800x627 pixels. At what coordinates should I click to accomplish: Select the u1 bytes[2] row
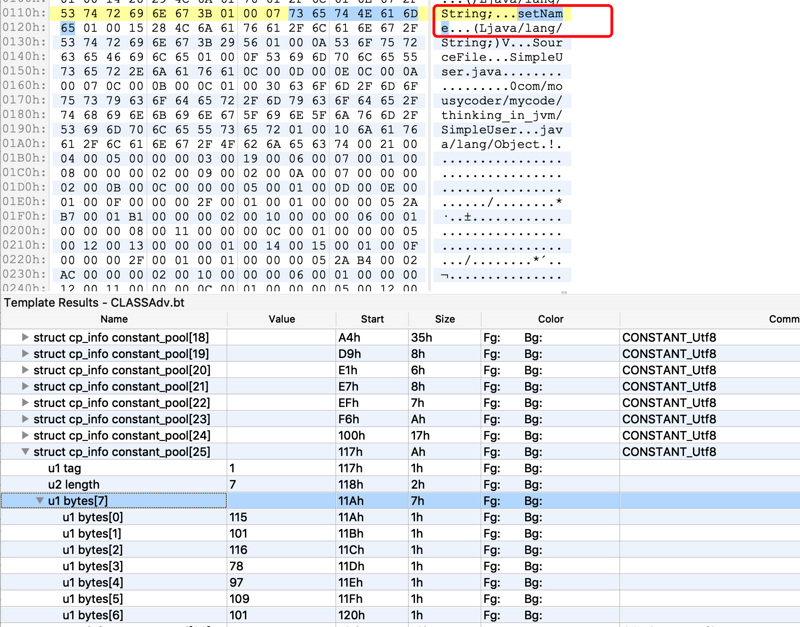[x=400, y=549]
